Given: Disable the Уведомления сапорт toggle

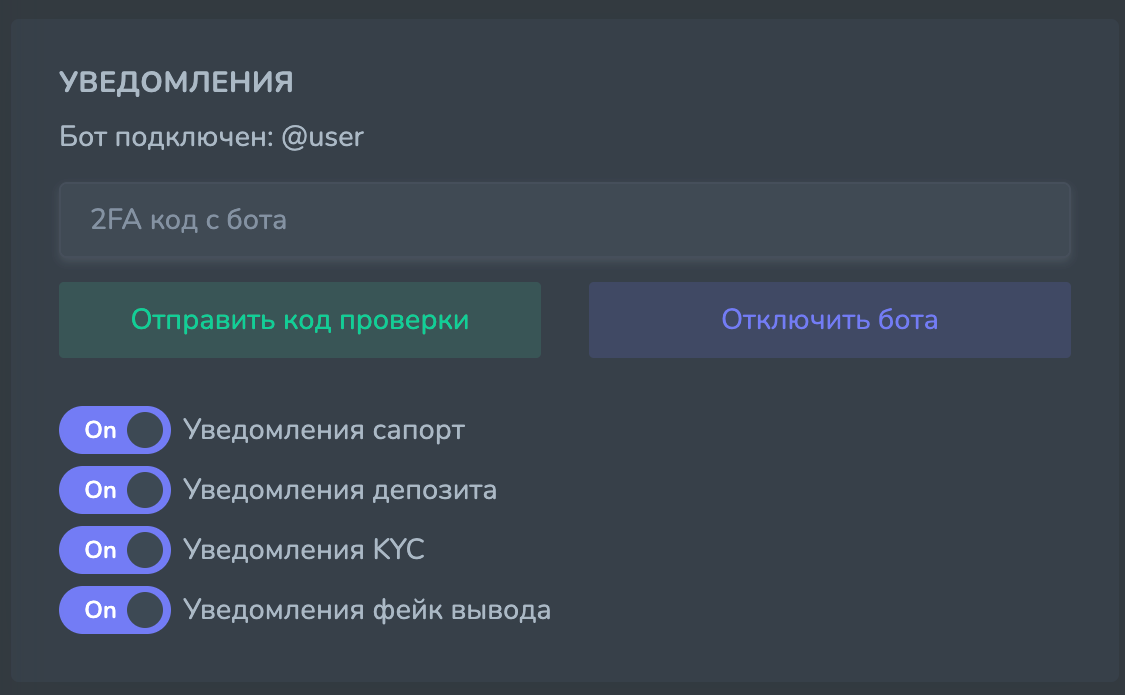Looking at the screenshot, I should [115, 430].
